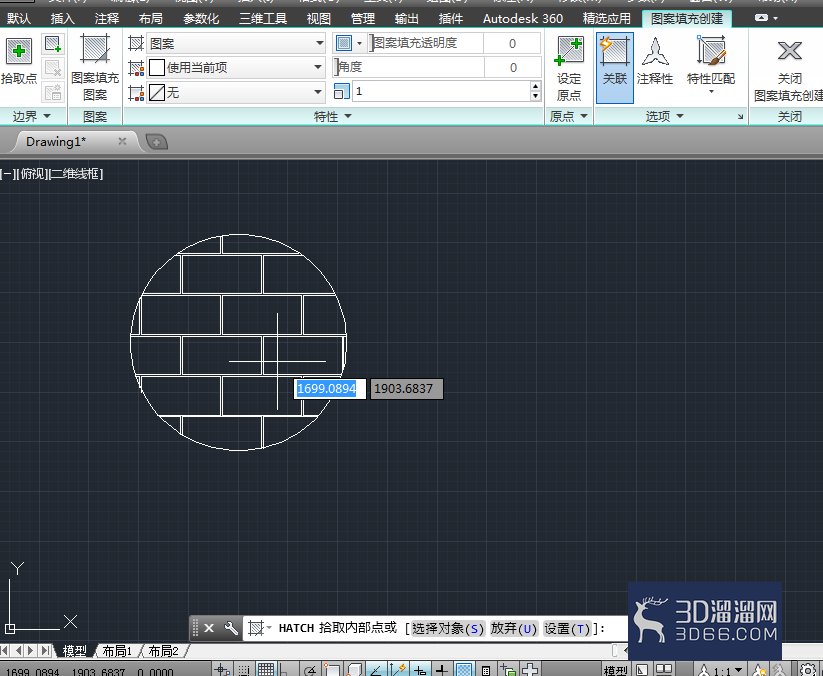Expand the 选项 panel
This screenshot has width=823, height=676.
pos(664,116)
